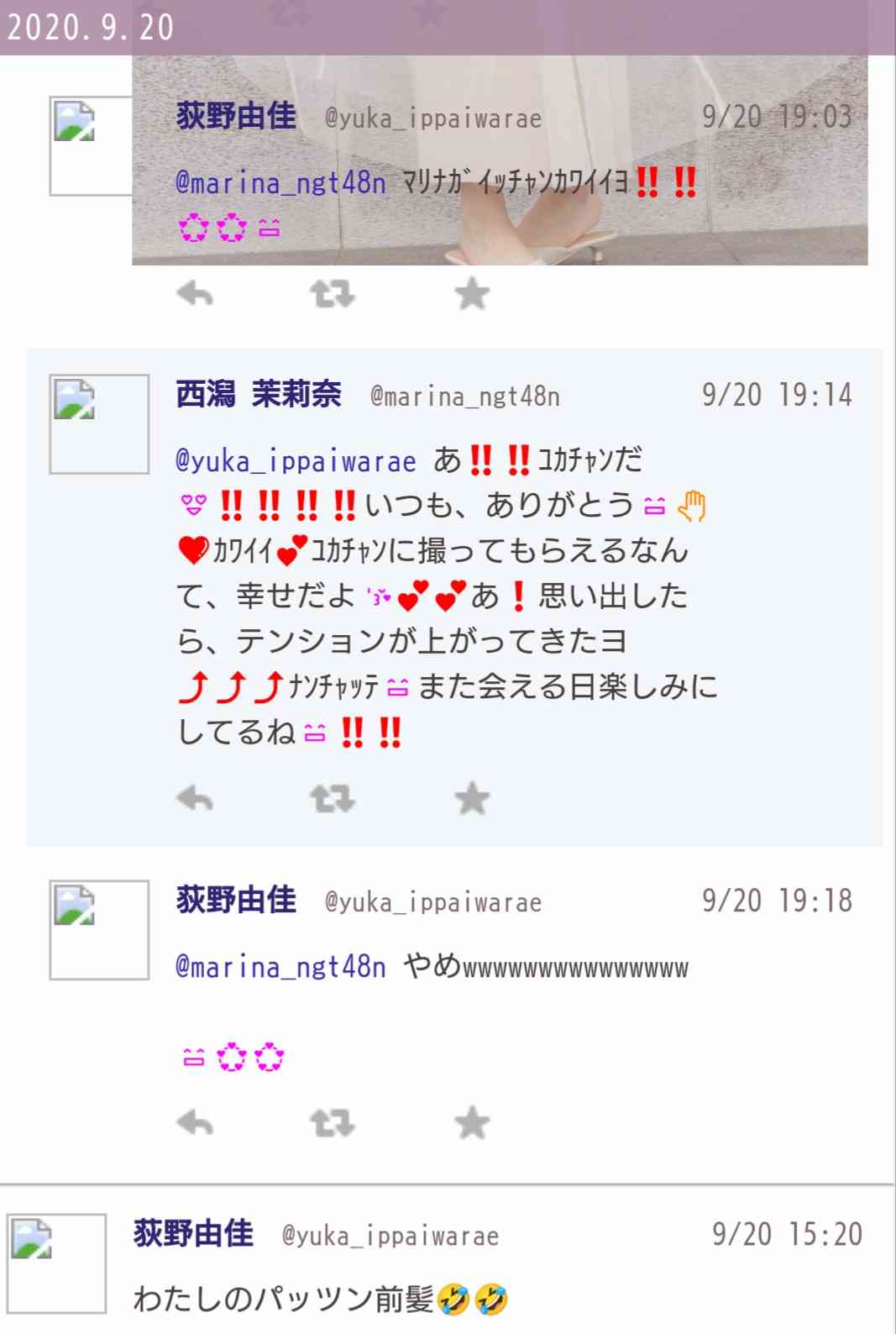896x1334 pixels.
Task: Click reply icon under 19:03 tweet
Action: [x=195, y=295]
